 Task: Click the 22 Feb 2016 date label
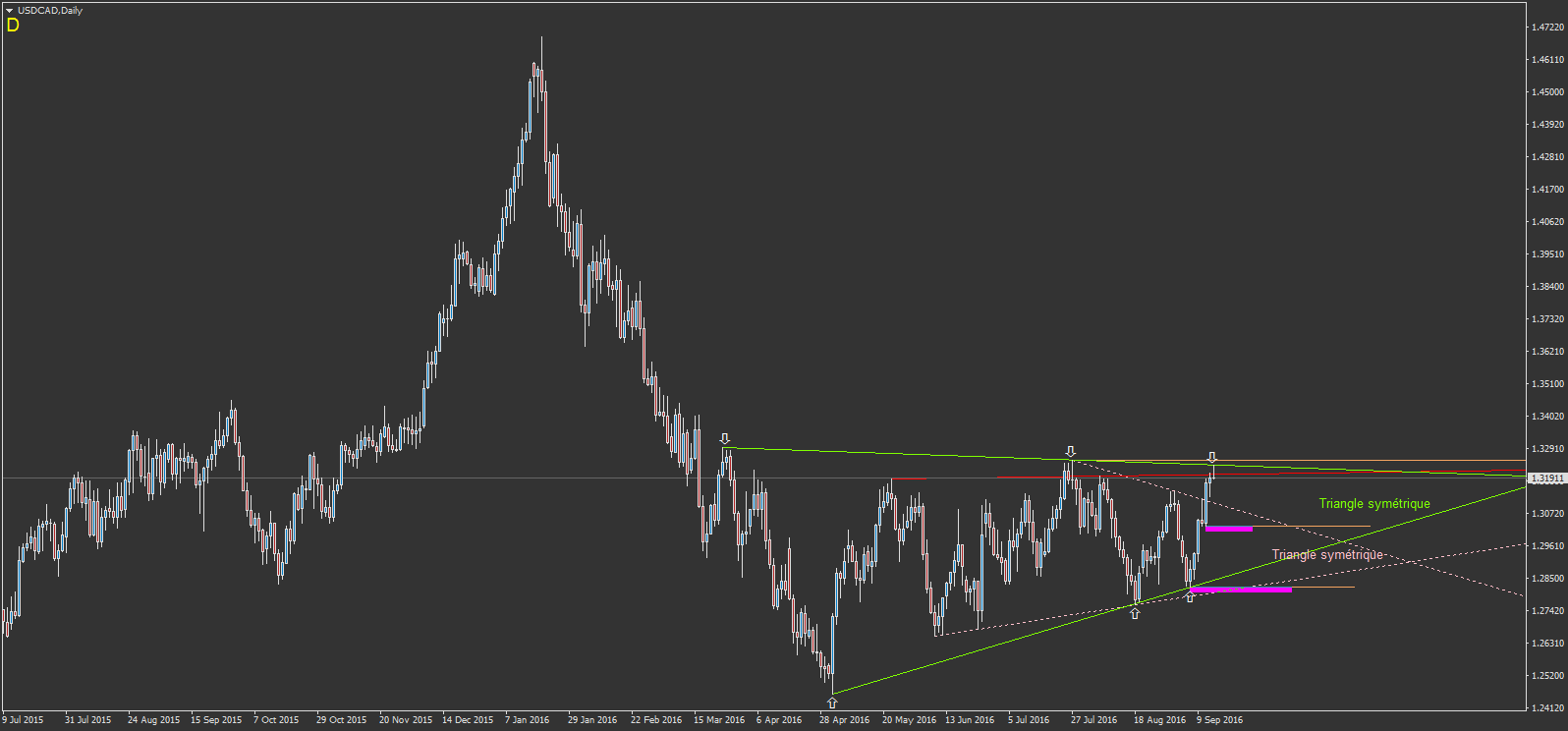[656, 720]
